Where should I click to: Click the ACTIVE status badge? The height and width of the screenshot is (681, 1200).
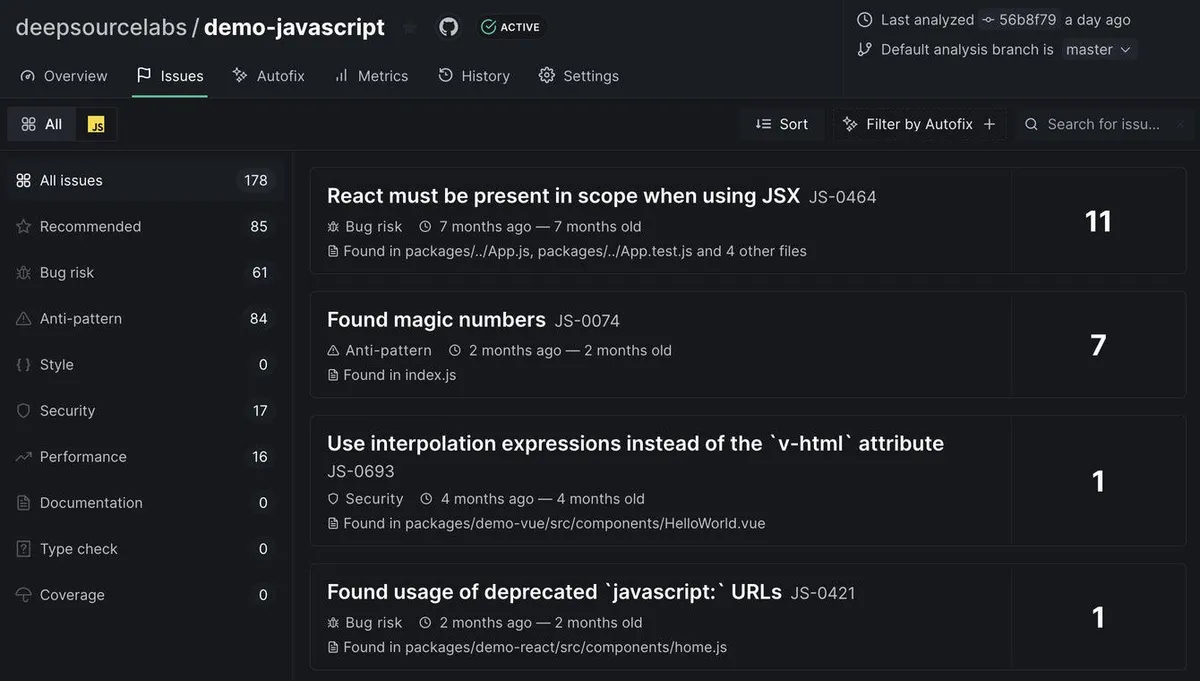click(x=510, y=27)
